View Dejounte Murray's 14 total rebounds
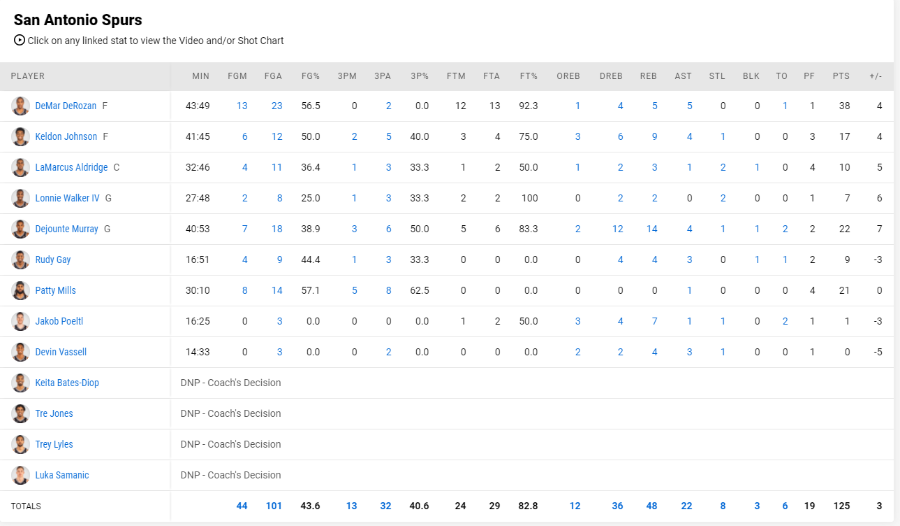This screenshot has height=526, width=900. point(652,229)
